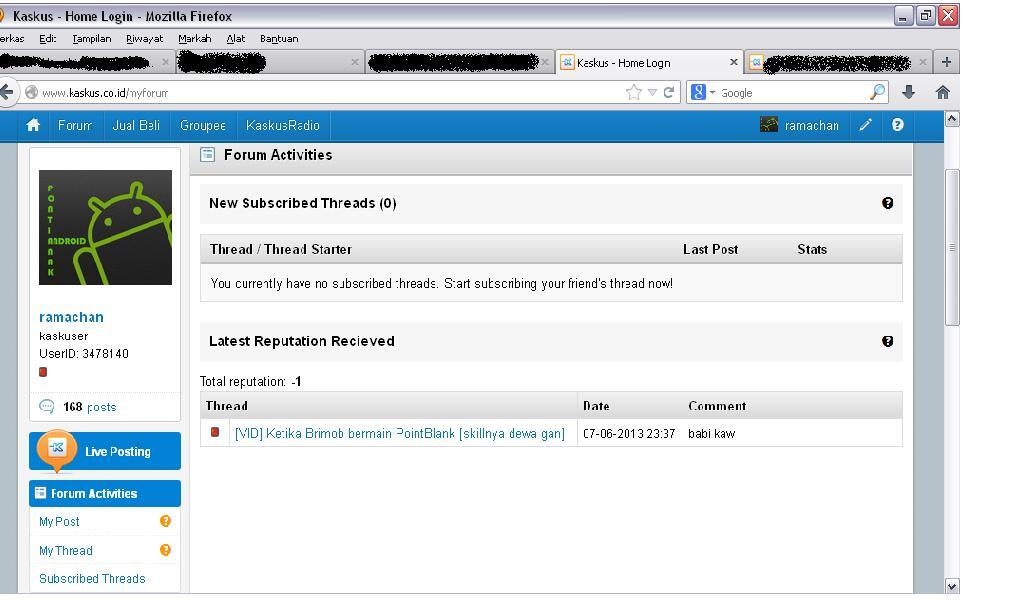1024x600 pixels.
Task: Click the Firefox back arrow button
Action: [7, 92]
